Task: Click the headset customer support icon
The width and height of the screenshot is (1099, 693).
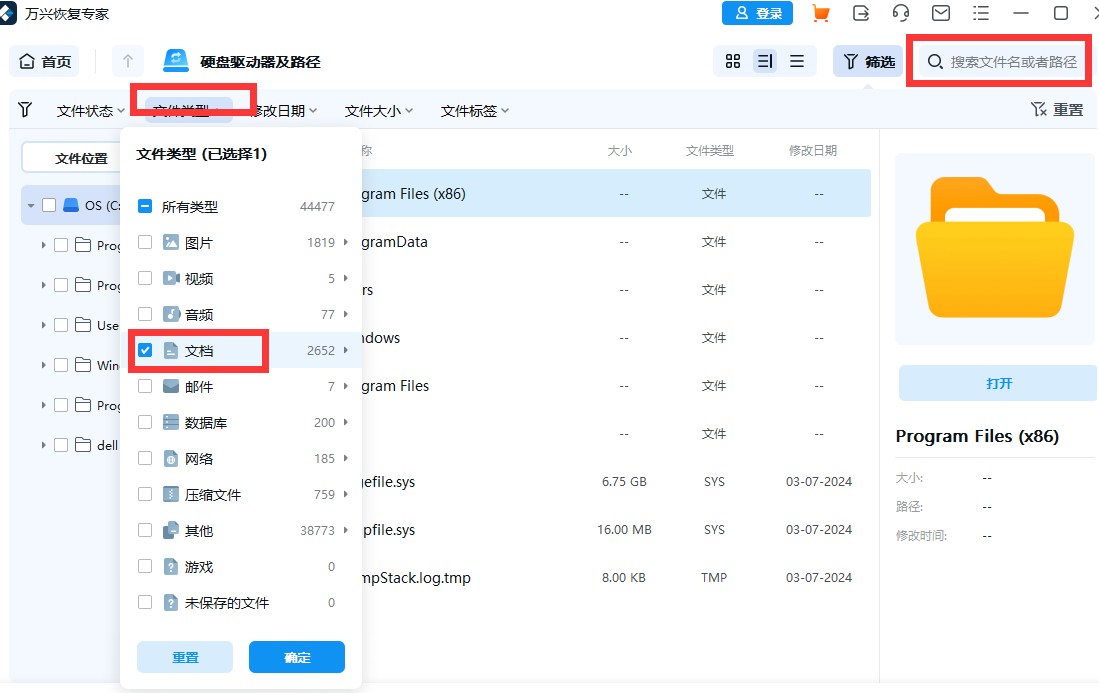Action: [x=901, y=13]
